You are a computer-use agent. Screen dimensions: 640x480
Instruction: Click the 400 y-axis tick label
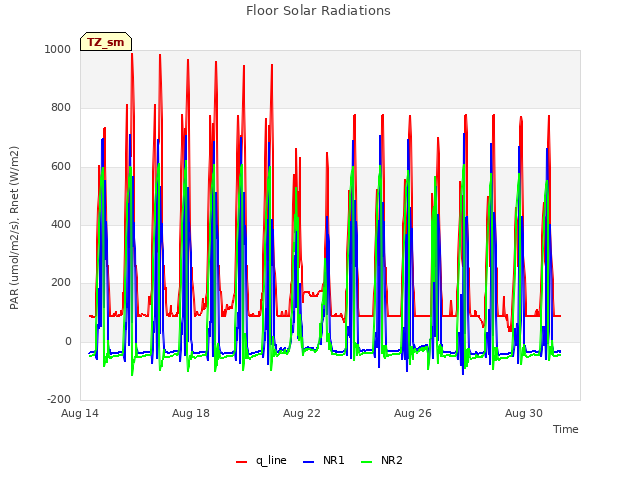(x=61, y=224)
